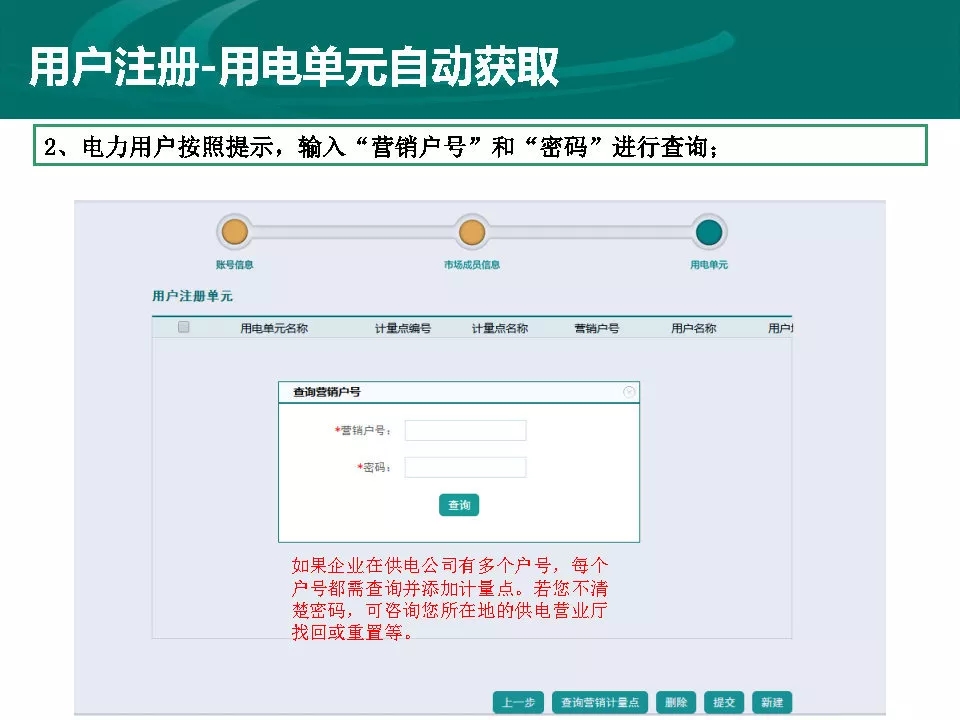
Task: Submit the form with 提交
Action: point(724,702)
